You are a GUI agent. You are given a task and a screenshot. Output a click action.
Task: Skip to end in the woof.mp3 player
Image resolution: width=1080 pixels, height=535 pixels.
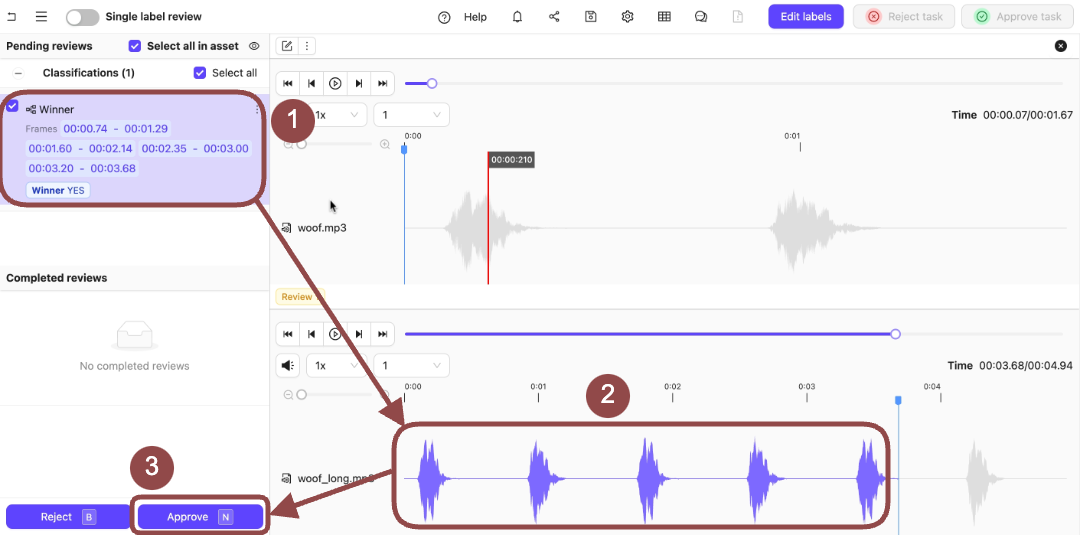point(382,83)
